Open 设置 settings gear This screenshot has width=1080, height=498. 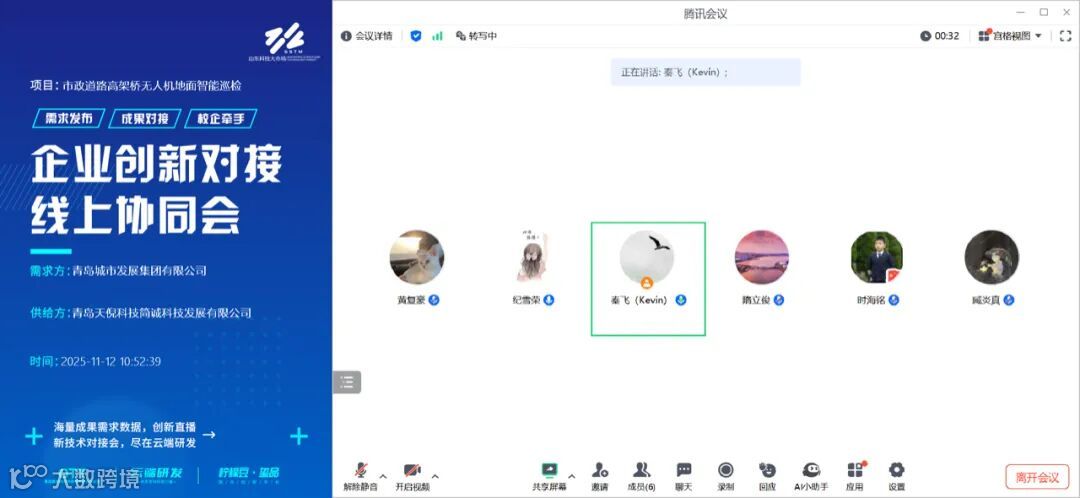click(x=896, y=477)
